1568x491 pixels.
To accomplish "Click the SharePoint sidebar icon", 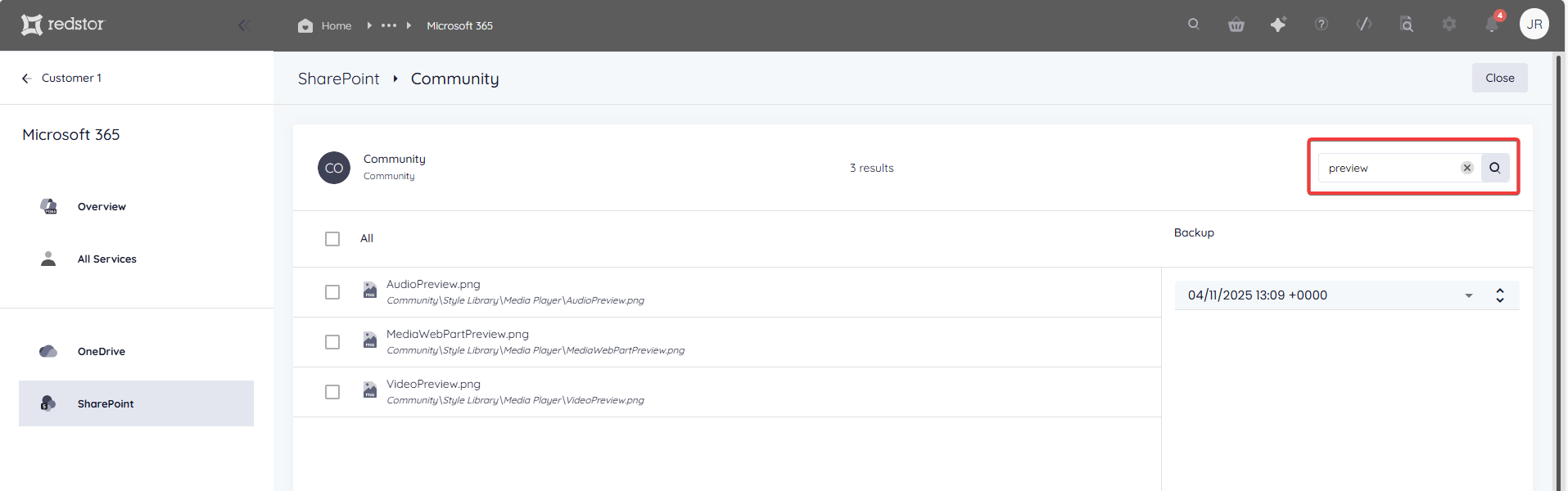I will tap(48, 403).
